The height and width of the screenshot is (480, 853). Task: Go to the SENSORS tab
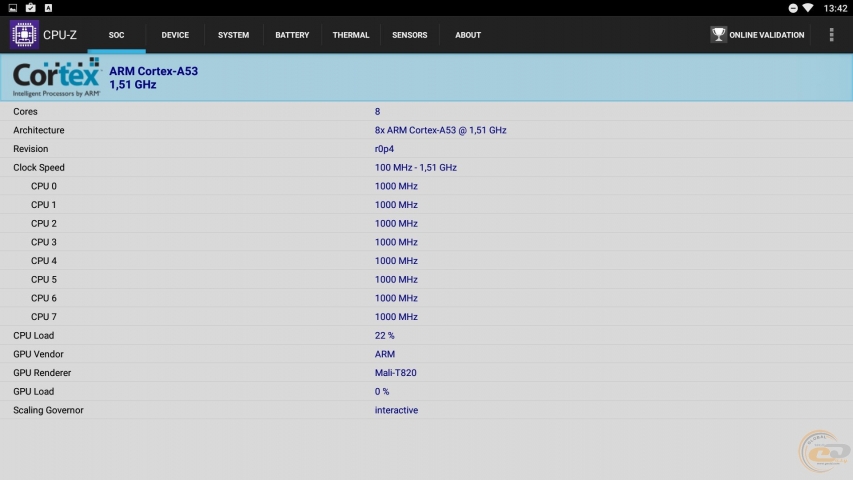[x=410, y=35]
